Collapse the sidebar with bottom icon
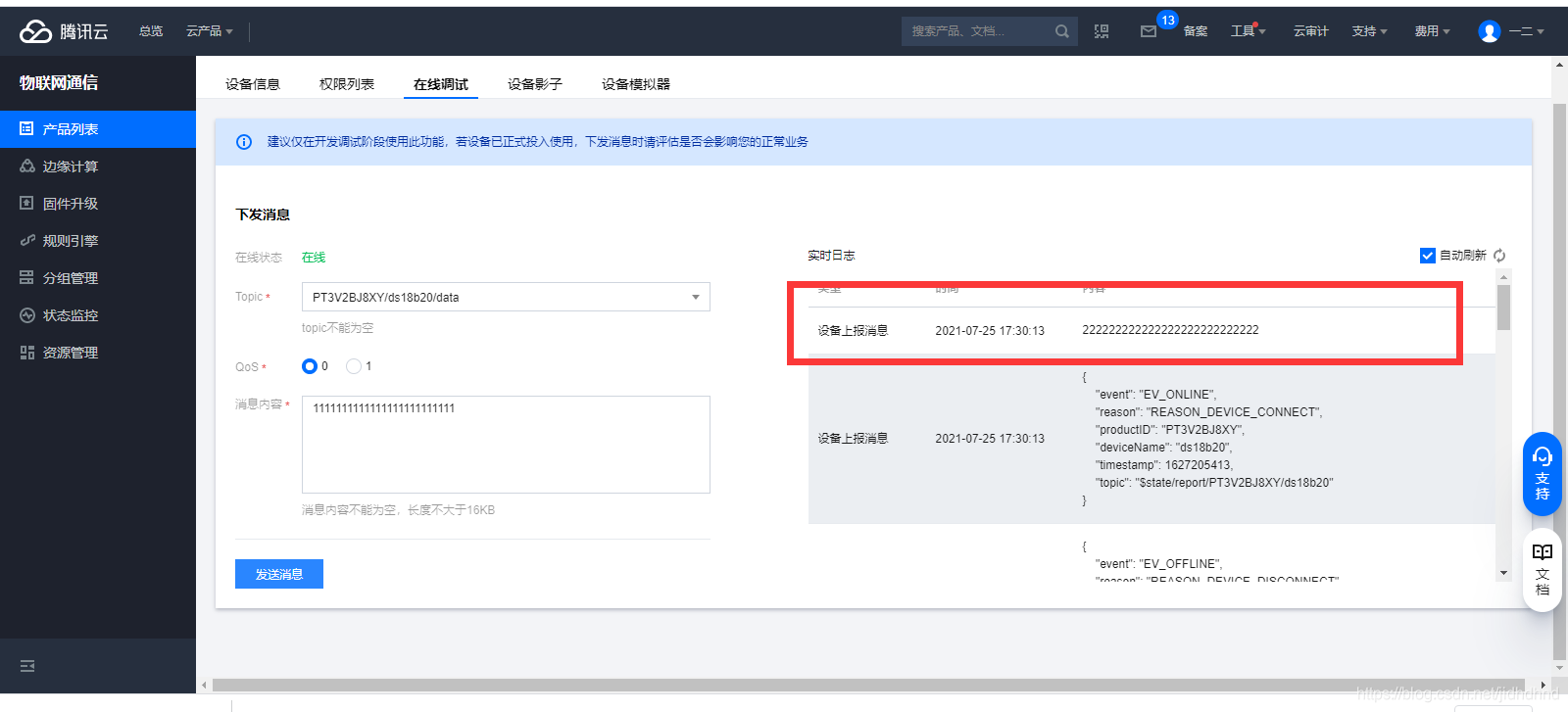Image resolution: width=1568 pixels, height=712 pixels. pyautogui.click(x=27, y=666)
